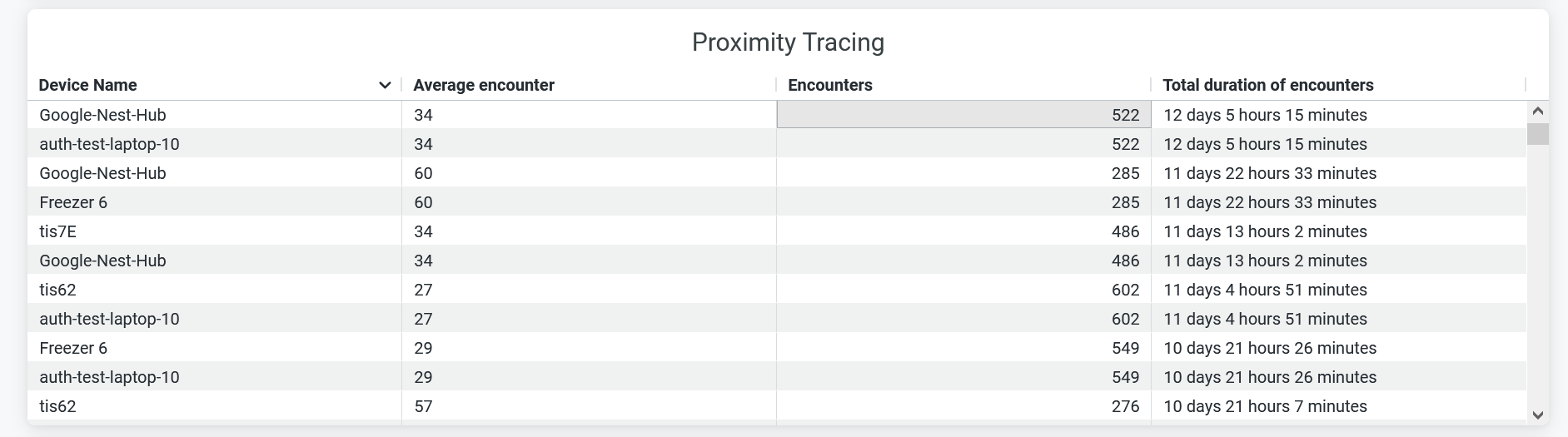
Task: Click scrollbar down arrow
Action: [1538, 415]
